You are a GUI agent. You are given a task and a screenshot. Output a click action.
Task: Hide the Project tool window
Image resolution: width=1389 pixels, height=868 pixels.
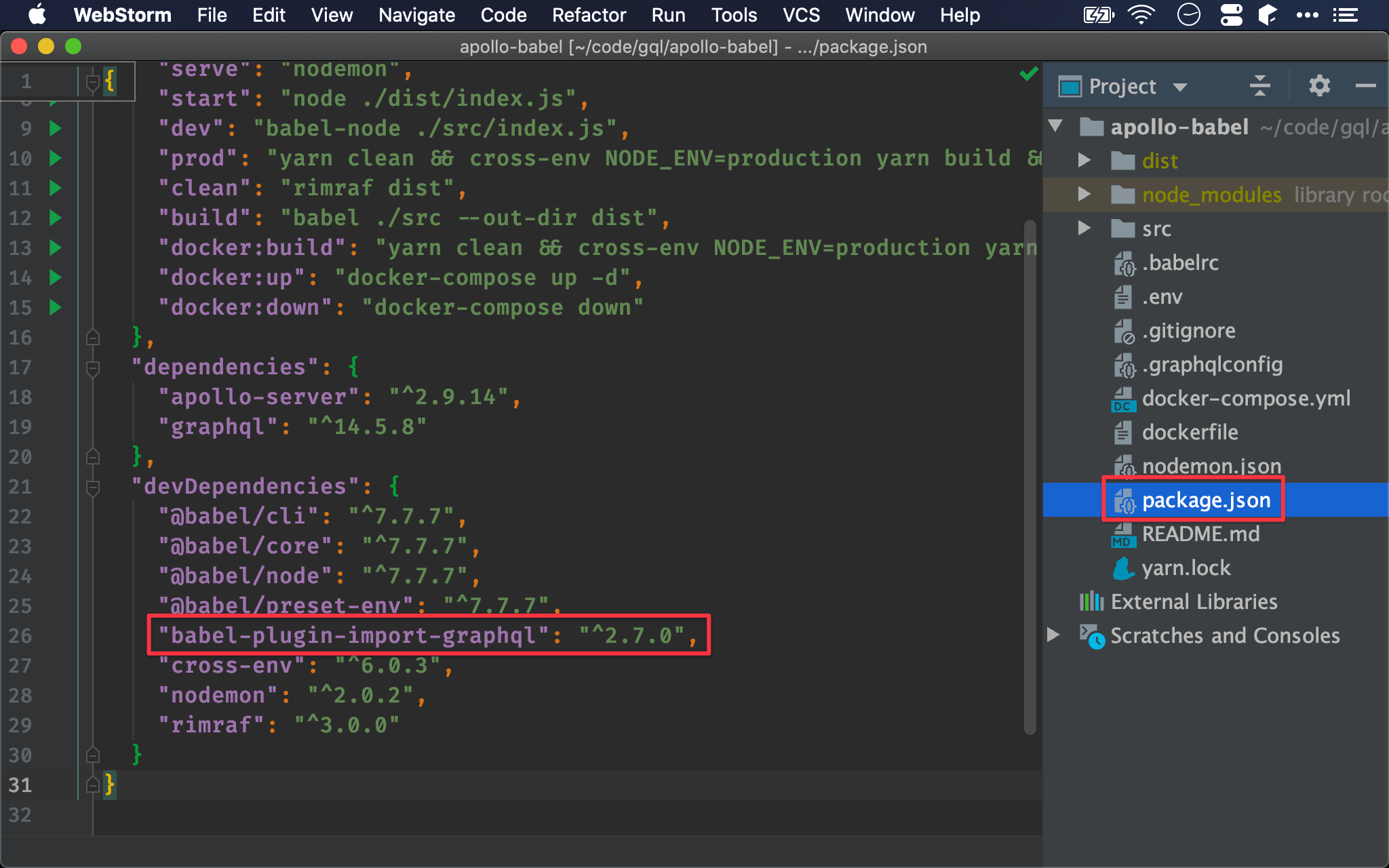(1365, 86)
